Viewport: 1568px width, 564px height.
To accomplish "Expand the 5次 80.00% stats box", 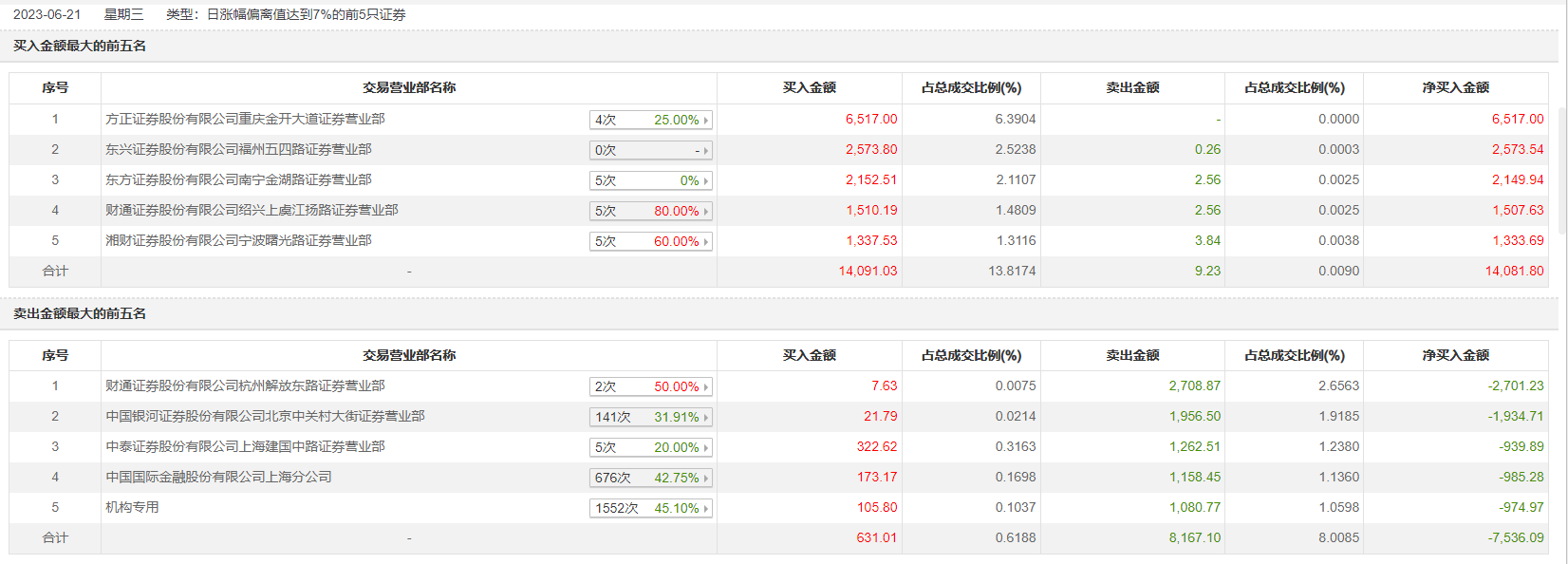I will coord(650,211).
